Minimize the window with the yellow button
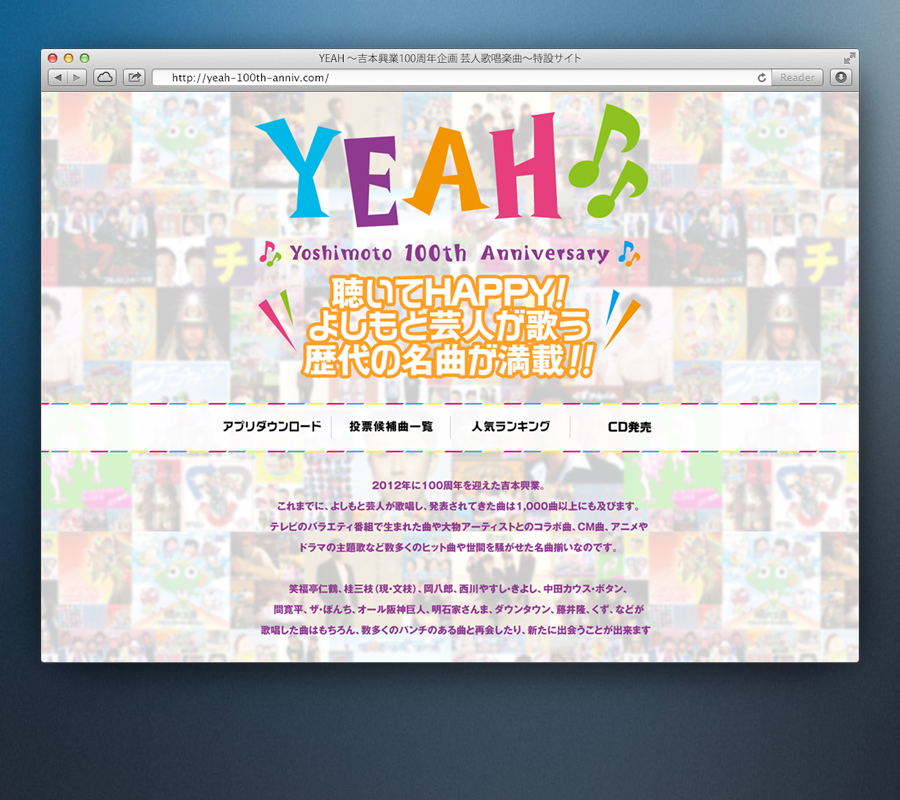Screen dimensions: 900x800 point(69,58)
